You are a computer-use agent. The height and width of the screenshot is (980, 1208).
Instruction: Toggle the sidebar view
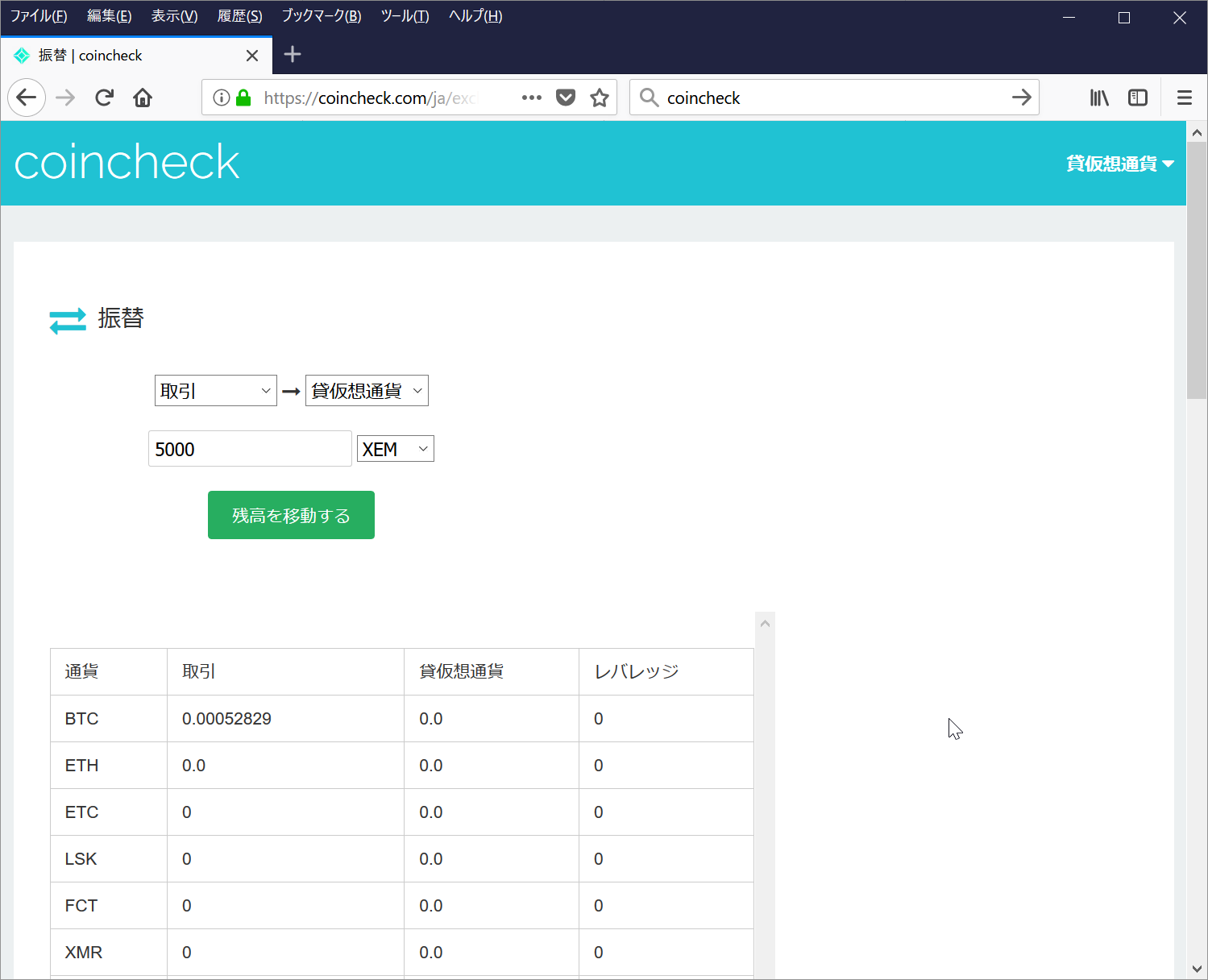click(x=1138, y=98)
